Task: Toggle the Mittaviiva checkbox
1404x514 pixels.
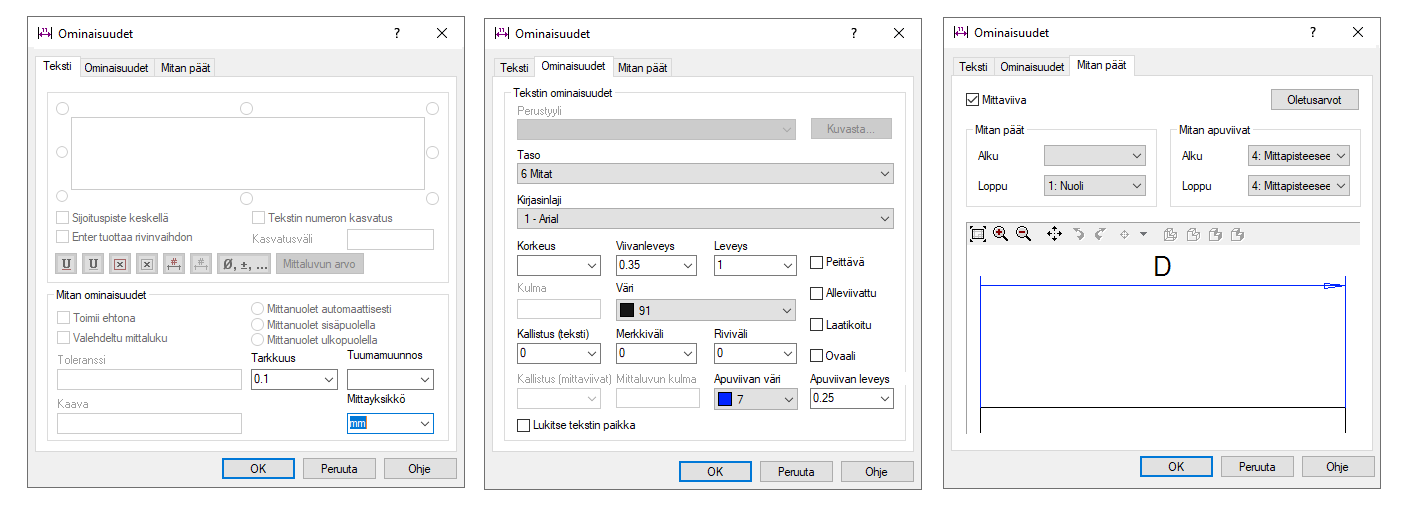Action: coord(972,100)
